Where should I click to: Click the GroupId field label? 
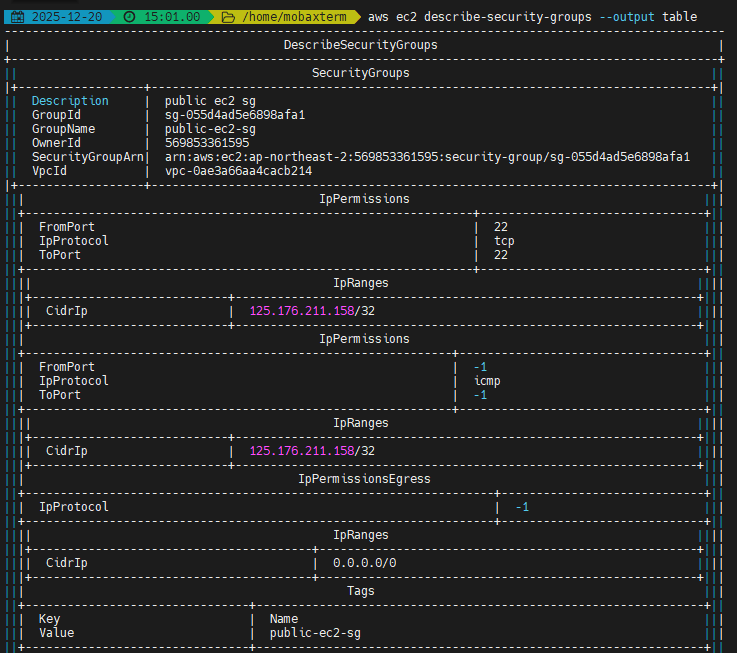56,115
